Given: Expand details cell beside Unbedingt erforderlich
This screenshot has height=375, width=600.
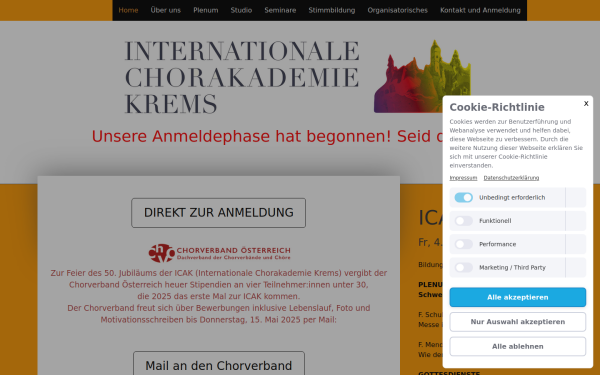Looking at the screenshot, I should tap(576, 197).
